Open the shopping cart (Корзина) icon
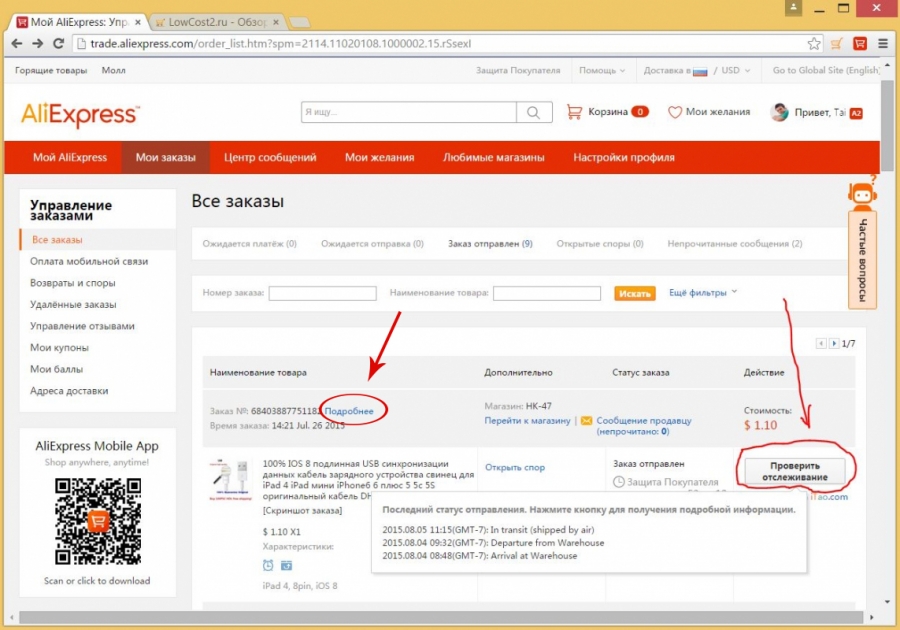The width and height of the screenshot is (900, 630). [x=574, y=112]
